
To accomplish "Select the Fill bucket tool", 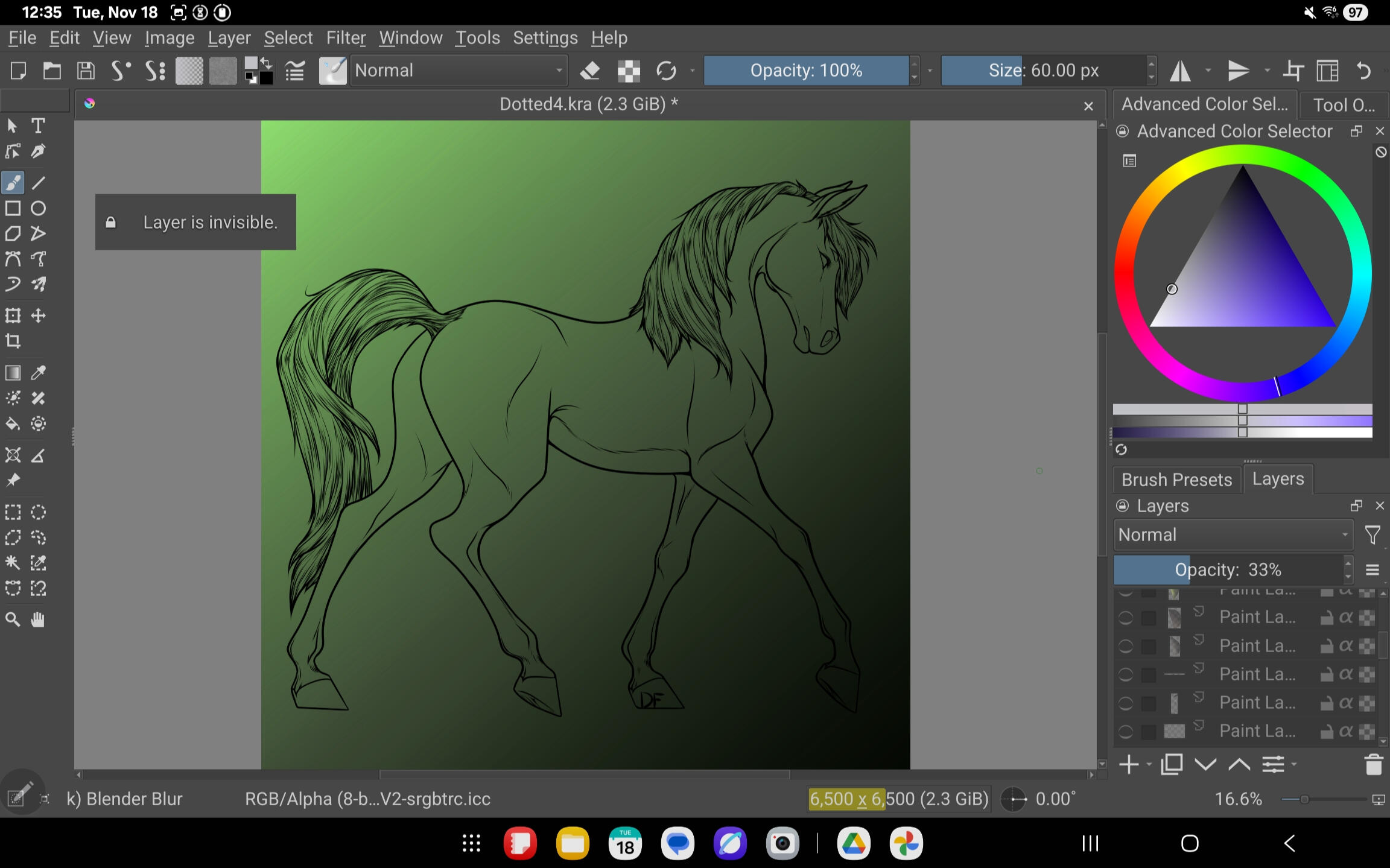I will (x=13, y=424).
